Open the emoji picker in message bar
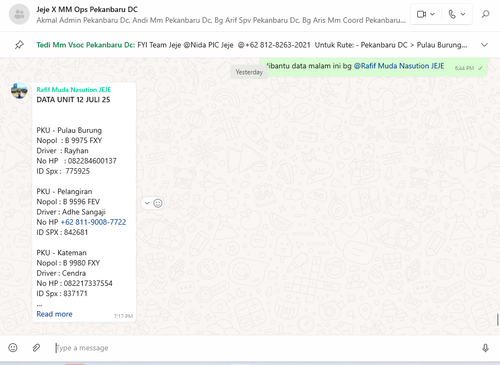This screenshot has height=365, width=500. [13, 348]
